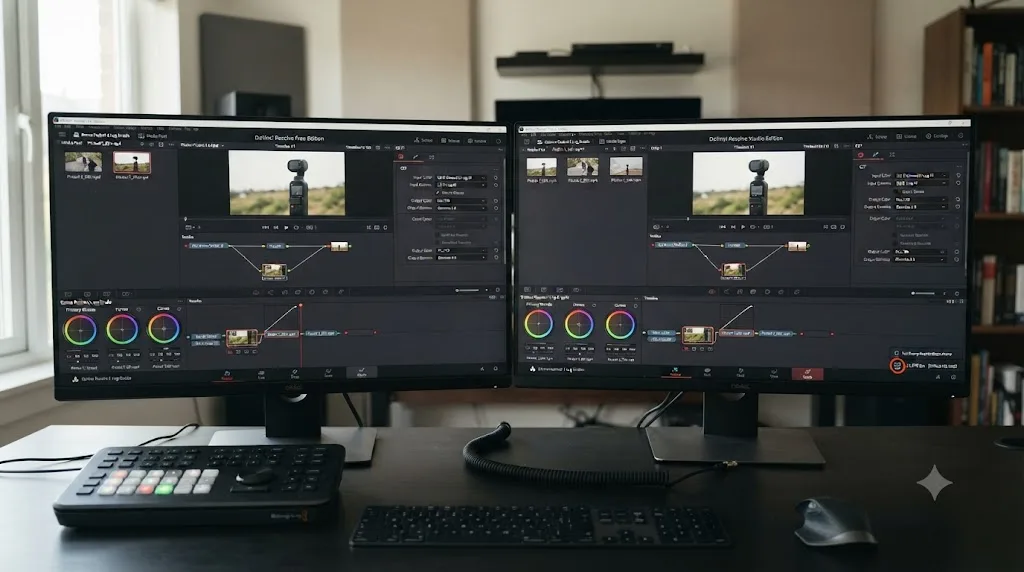Open red circular inspector tab in Free Edition

point(400,157)
